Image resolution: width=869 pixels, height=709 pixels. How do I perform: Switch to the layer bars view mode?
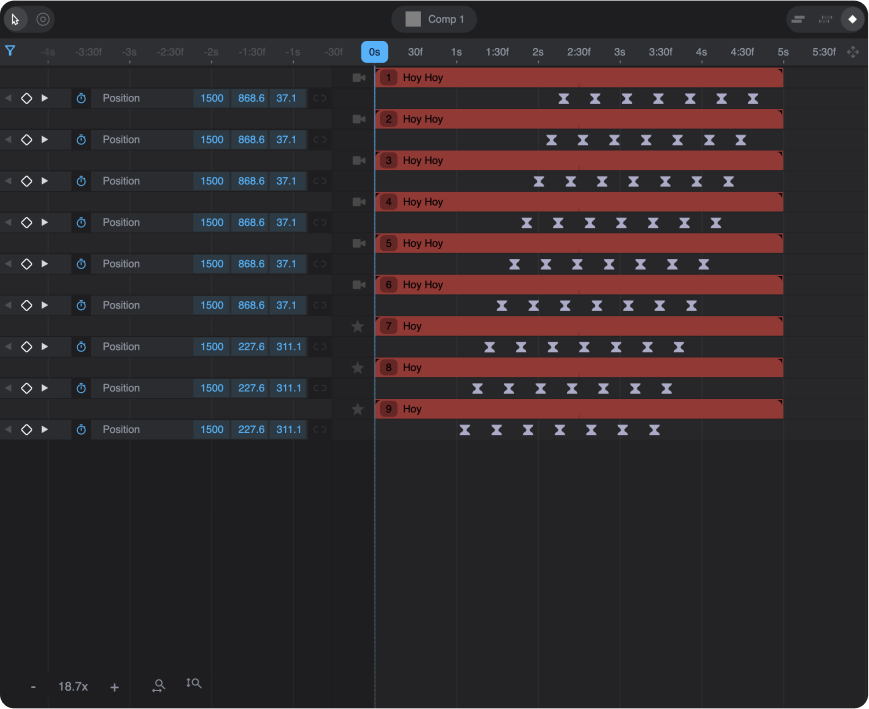pyautogui.click(x=798, y=19)
